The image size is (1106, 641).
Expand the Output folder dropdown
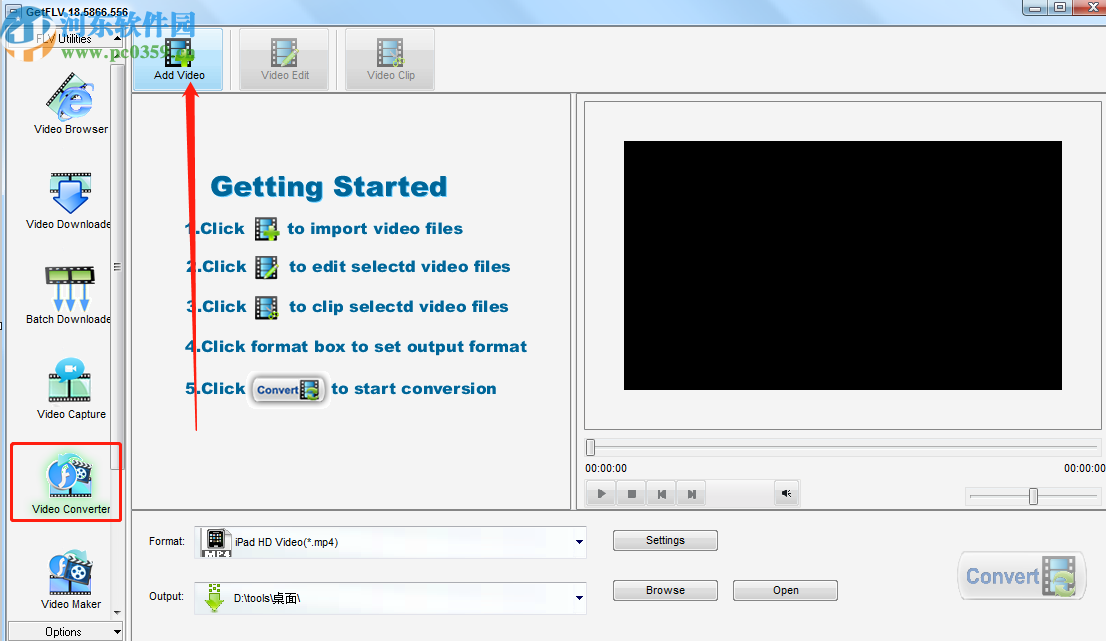click(x=579, y=598)
